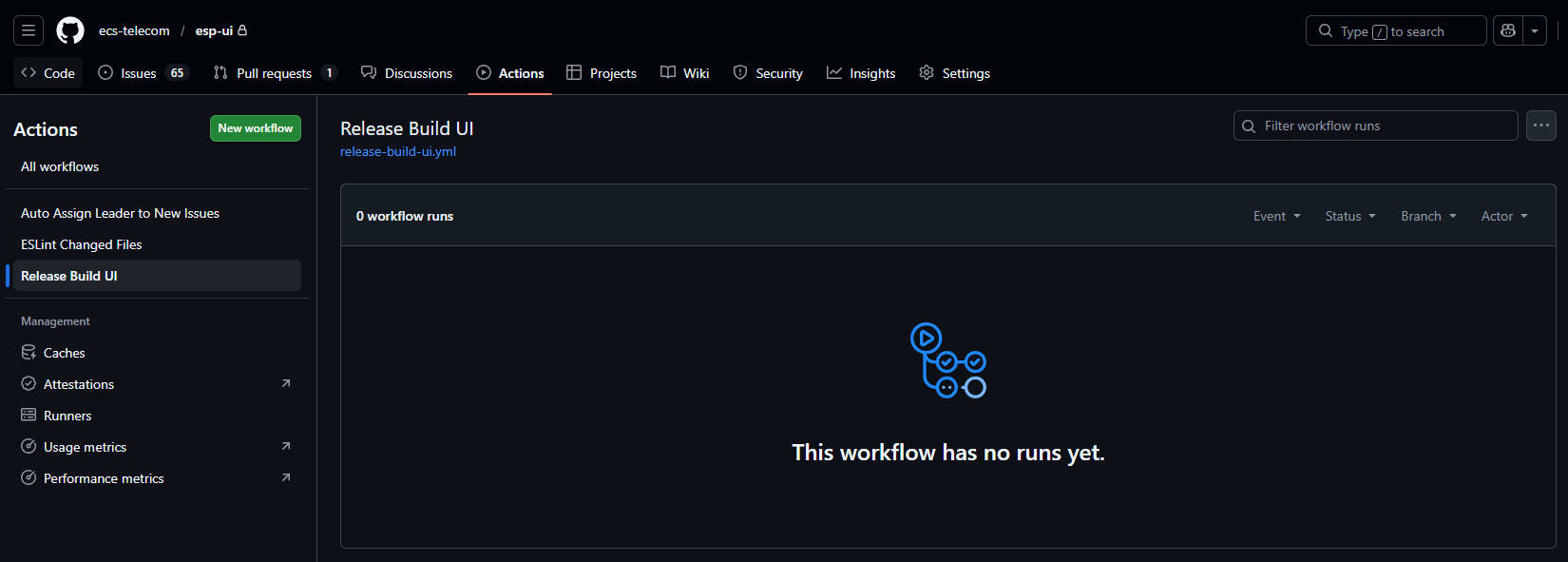Click the Wiki book icon
The height and width of the screenshot is (562, 1568).
(x=668, y=72)
